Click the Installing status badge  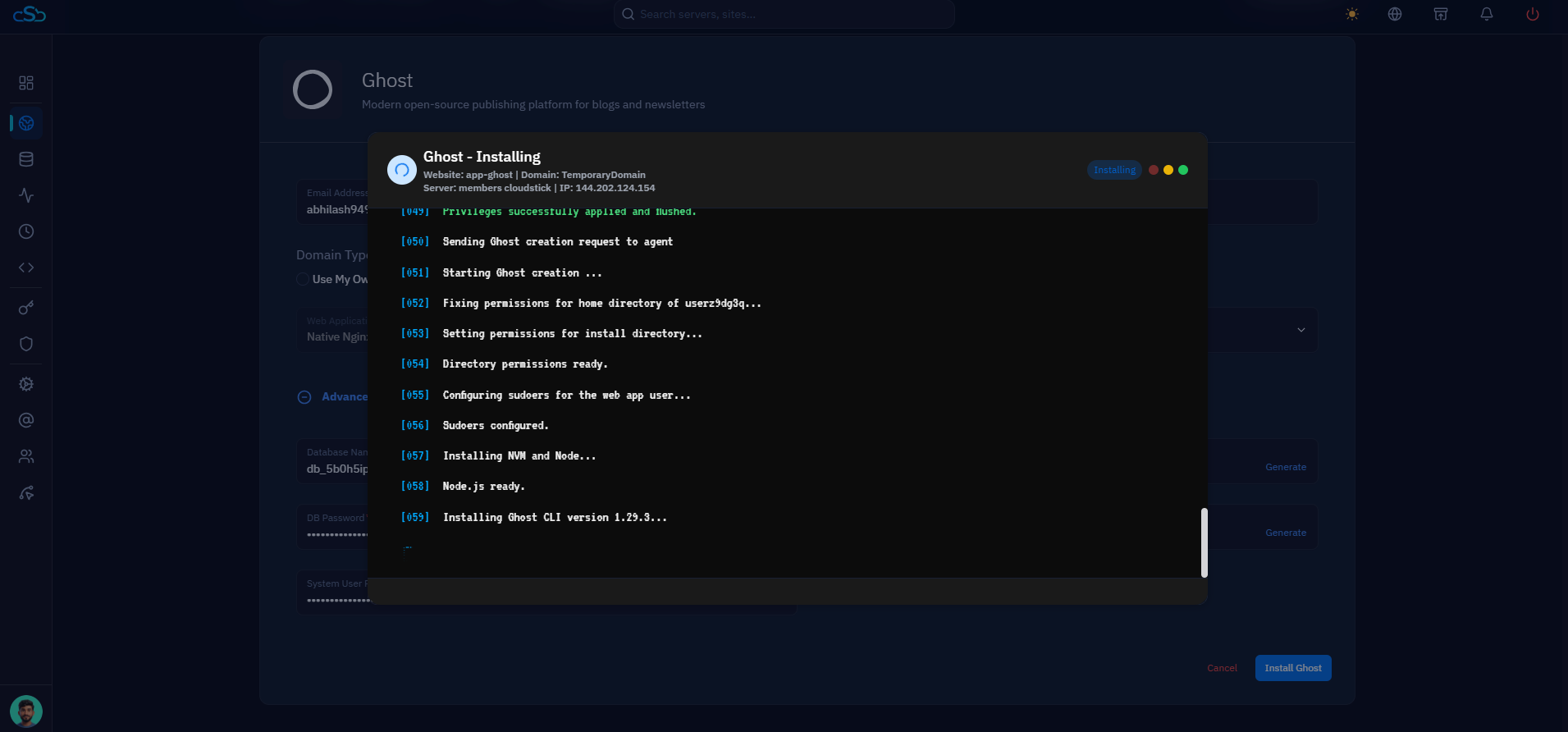pos(1114,170)
